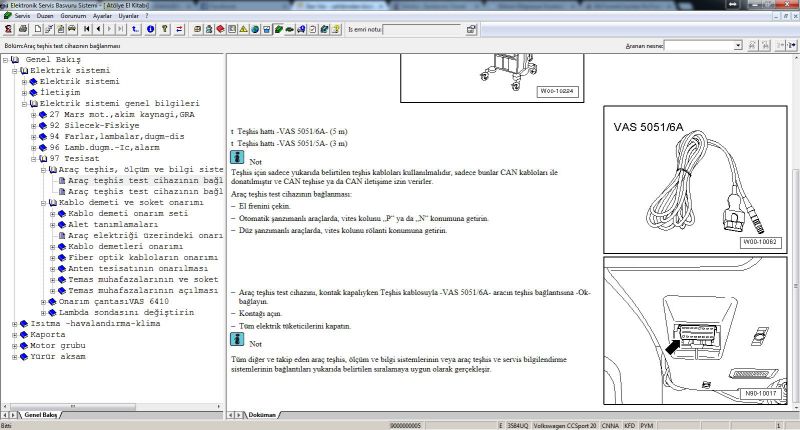Click 'Volkswagen CCSport 20' in status bar
This screenshot has height=430, width=800.
564,425
